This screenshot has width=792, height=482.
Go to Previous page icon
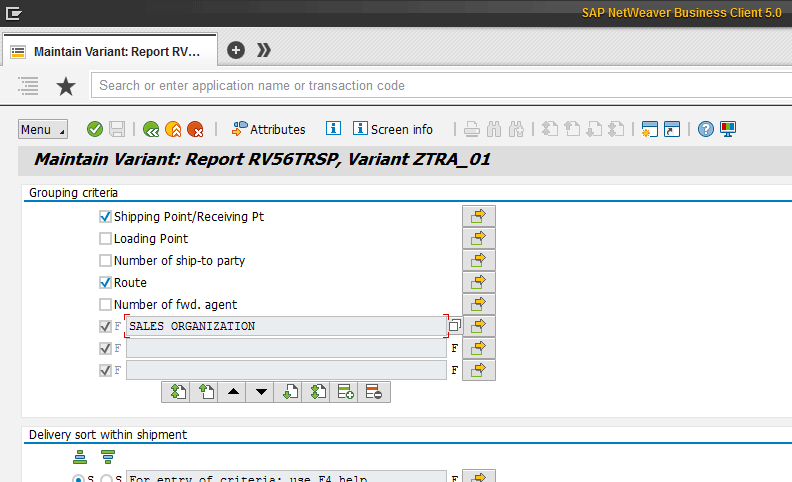[572, 129]
